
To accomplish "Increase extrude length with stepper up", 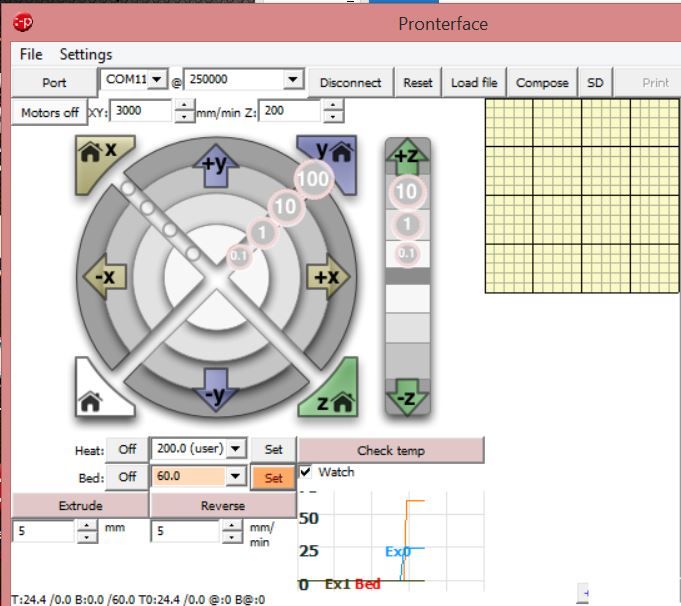I will pos(87,526).
